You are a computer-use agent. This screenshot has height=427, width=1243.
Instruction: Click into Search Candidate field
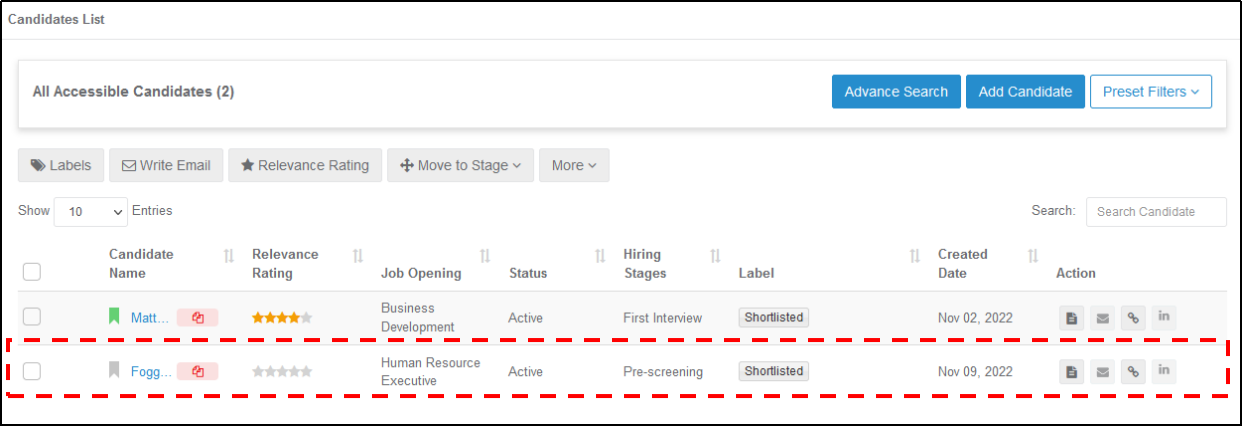(x=1156, y=212)
